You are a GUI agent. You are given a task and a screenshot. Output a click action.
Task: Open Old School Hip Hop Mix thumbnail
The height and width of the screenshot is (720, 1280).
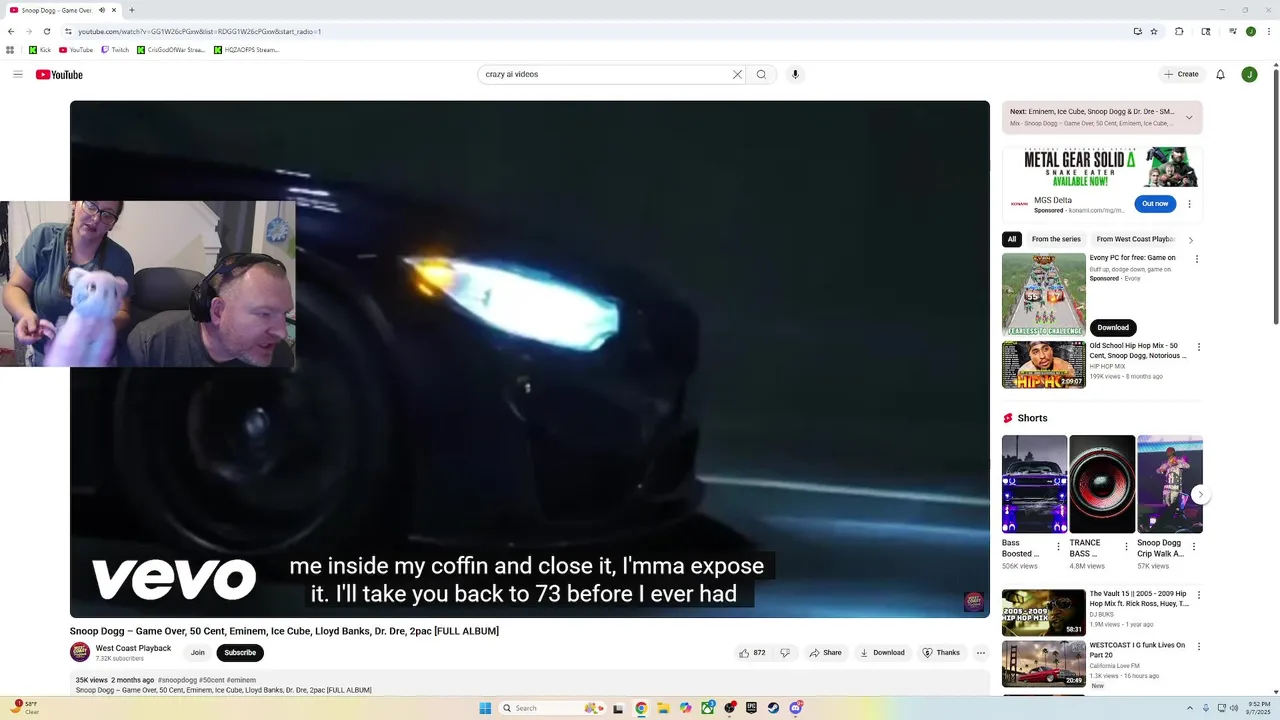click(x=1044, y=365)
